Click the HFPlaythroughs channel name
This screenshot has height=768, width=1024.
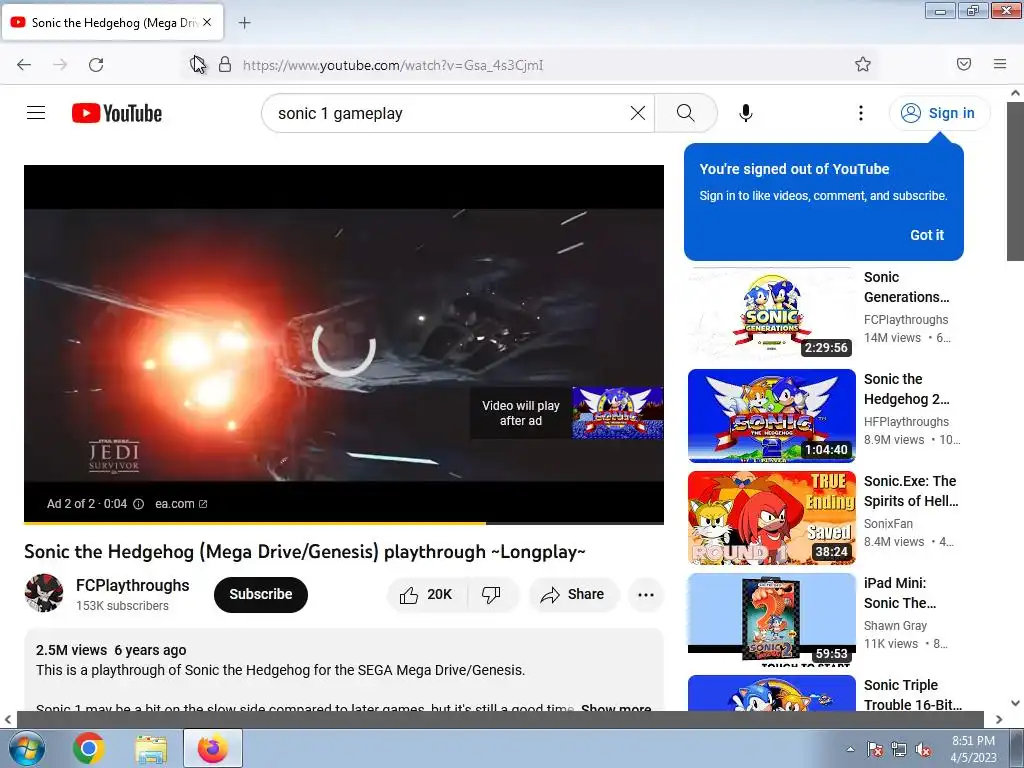click(x=906, y=422)
